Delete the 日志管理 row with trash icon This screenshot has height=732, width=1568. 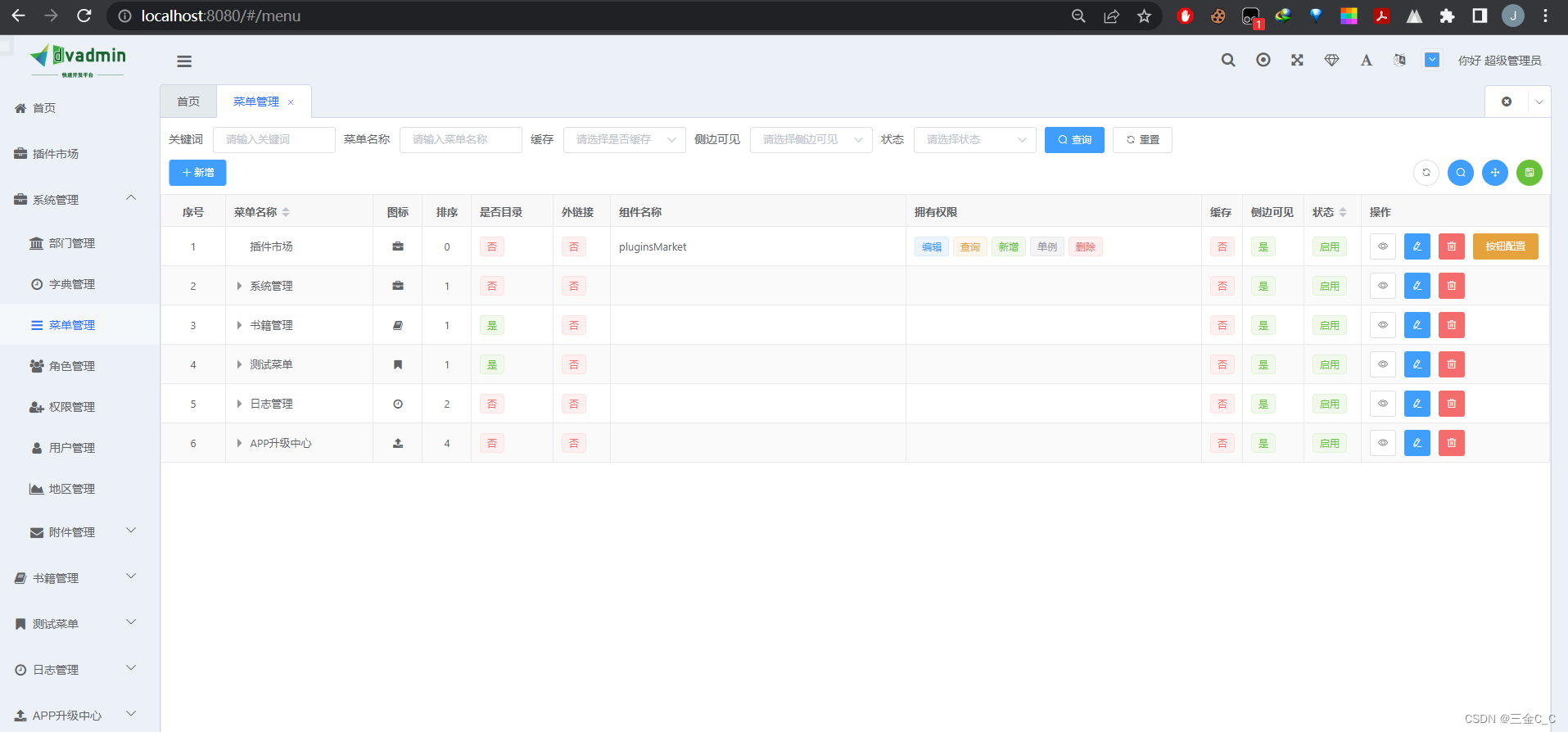point(1452,404)
